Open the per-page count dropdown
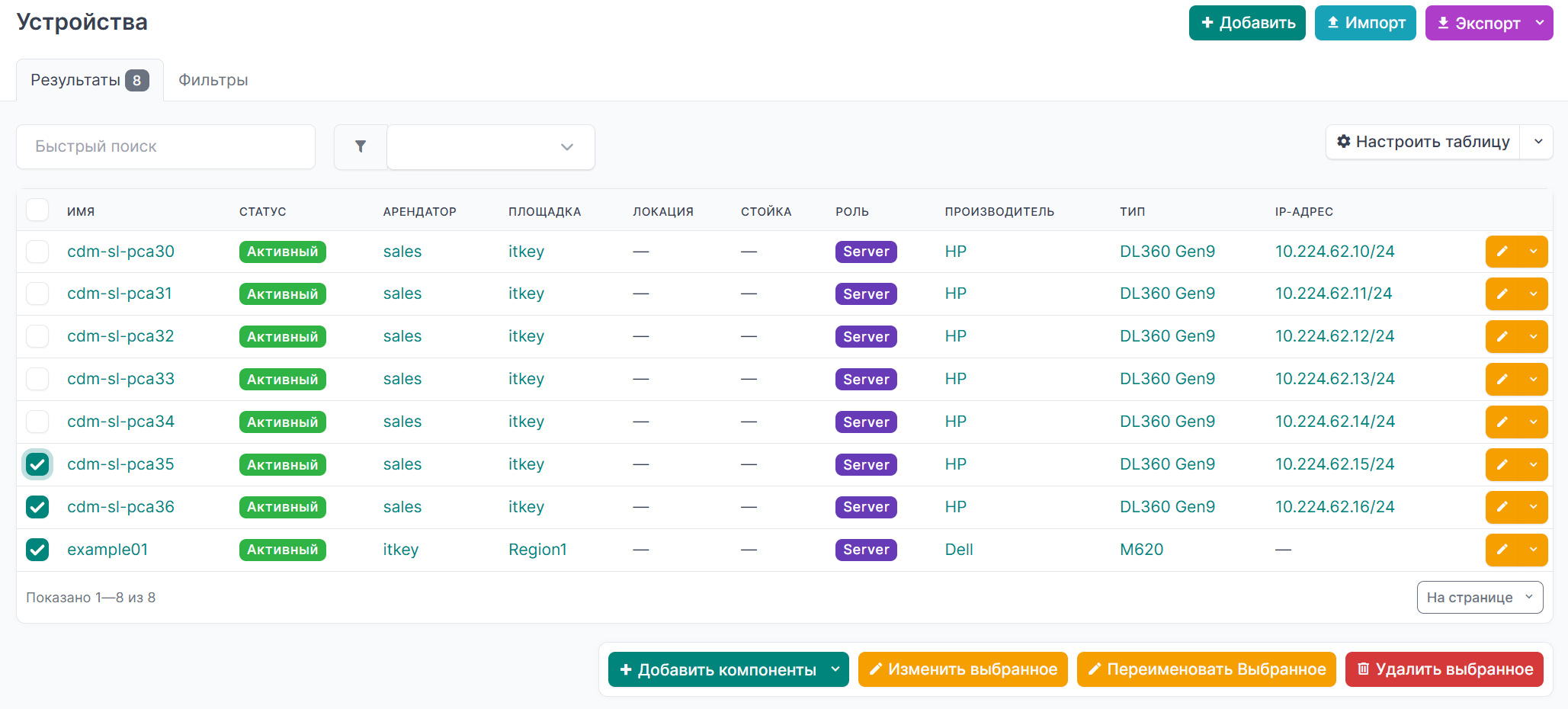 (1480, 598)
